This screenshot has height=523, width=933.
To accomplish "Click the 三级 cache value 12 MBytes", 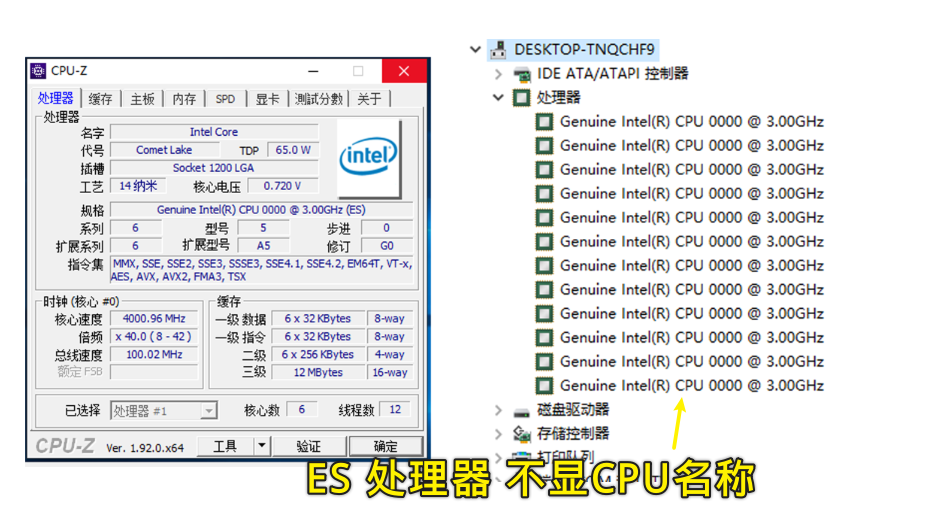I will [x=318, y=372].
